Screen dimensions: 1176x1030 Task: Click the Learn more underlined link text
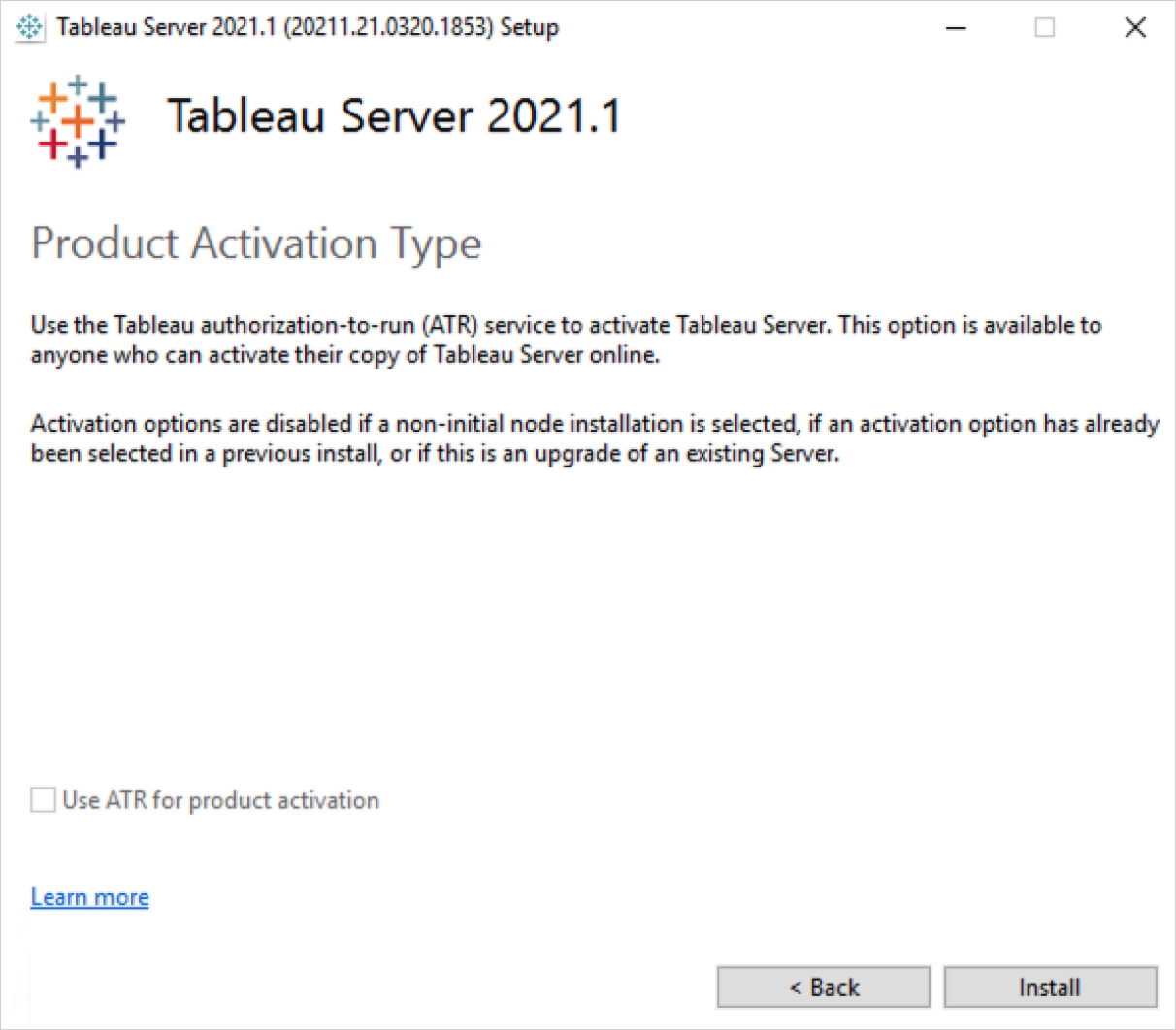89,897
